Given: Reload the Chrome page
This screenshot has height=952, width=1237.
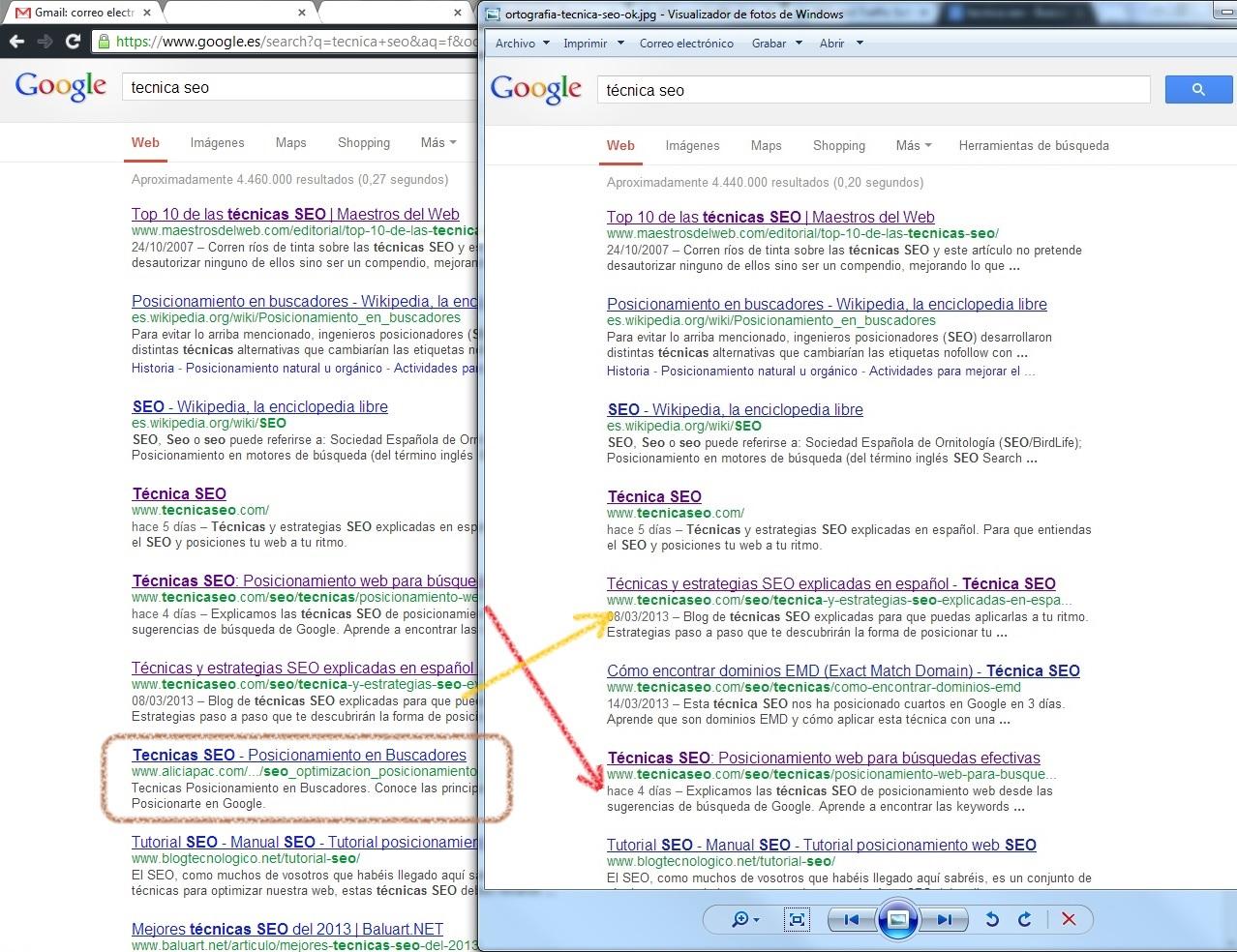Looking at the screenshot, I should [73, 42].
